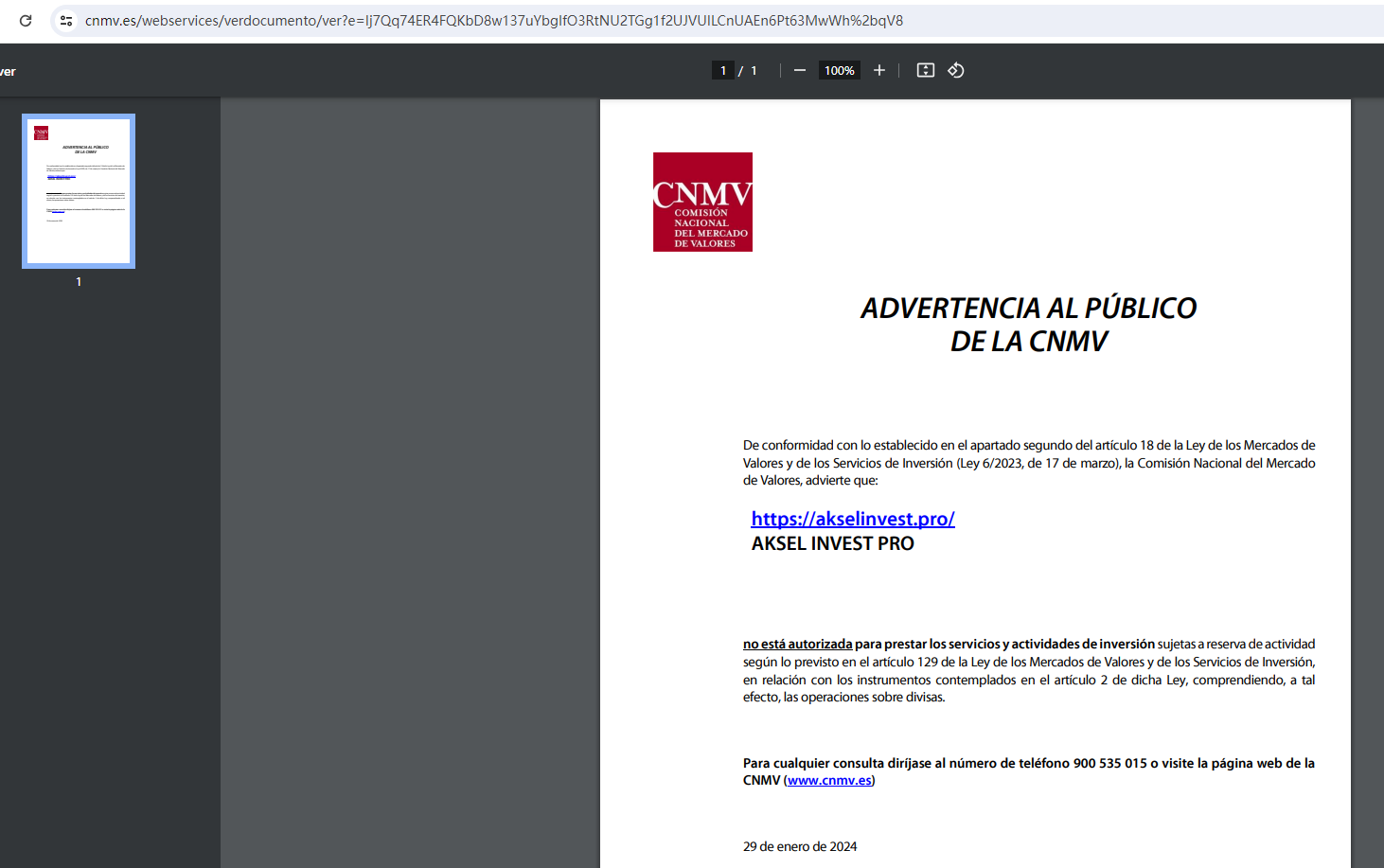Zoom in with the plus icon
The image size is (1384, 868).
[879, 70]
